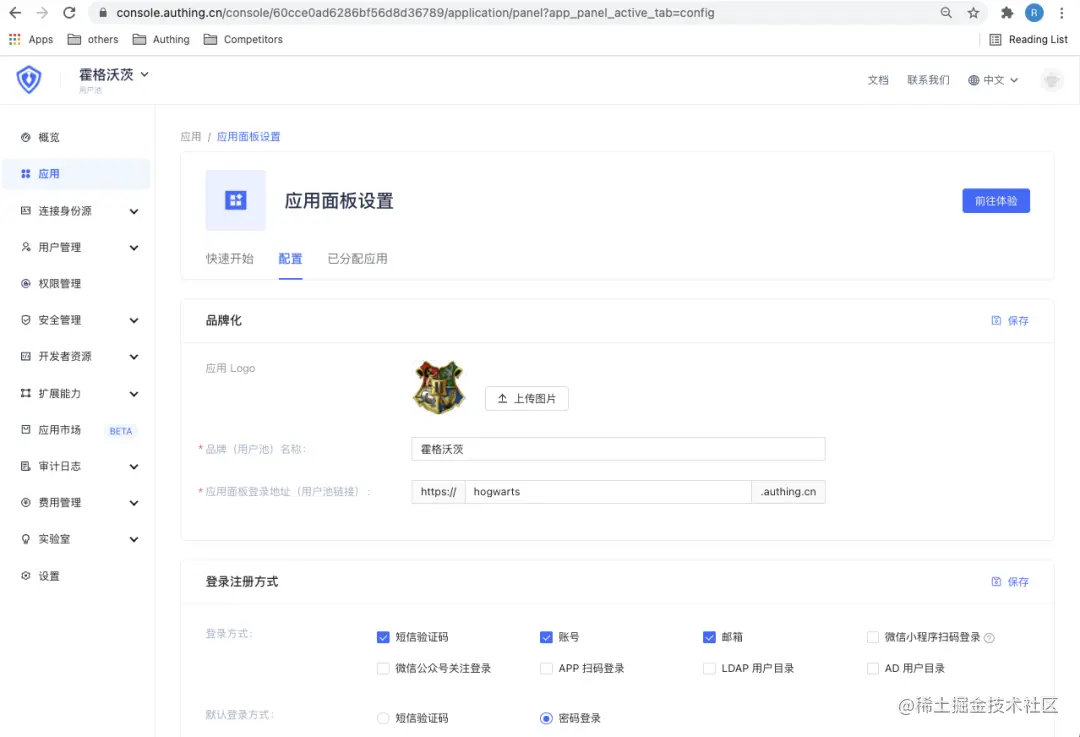Enable LDAP 用户目录 checkbox

point(709,668)
